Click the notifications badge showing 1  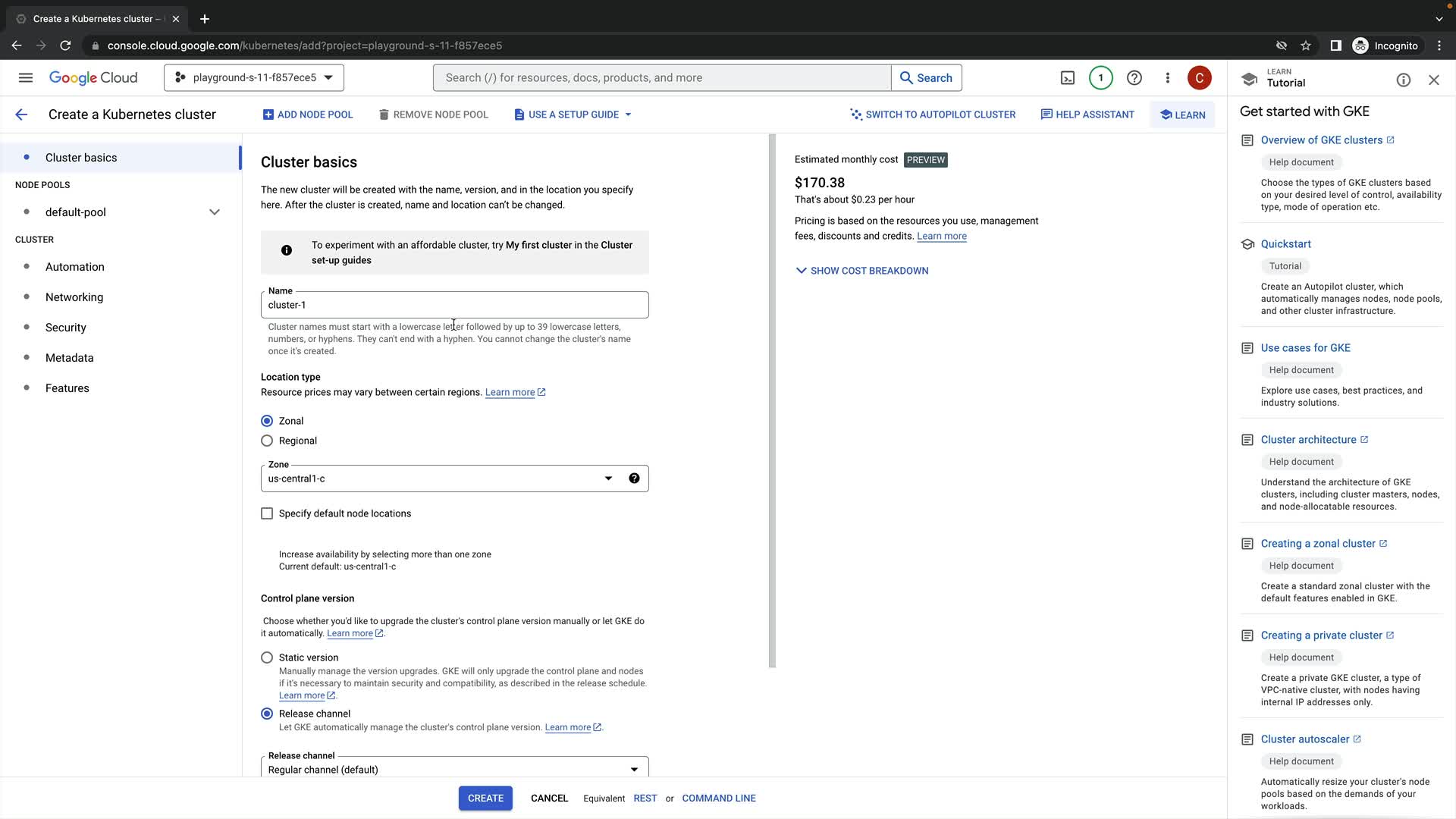click(x=1100, y=78)
